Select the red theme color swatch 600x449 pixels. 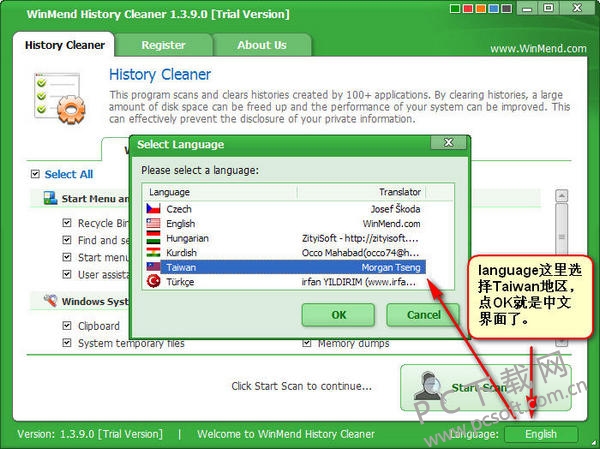pyautogui.click(x=468, y=8)
